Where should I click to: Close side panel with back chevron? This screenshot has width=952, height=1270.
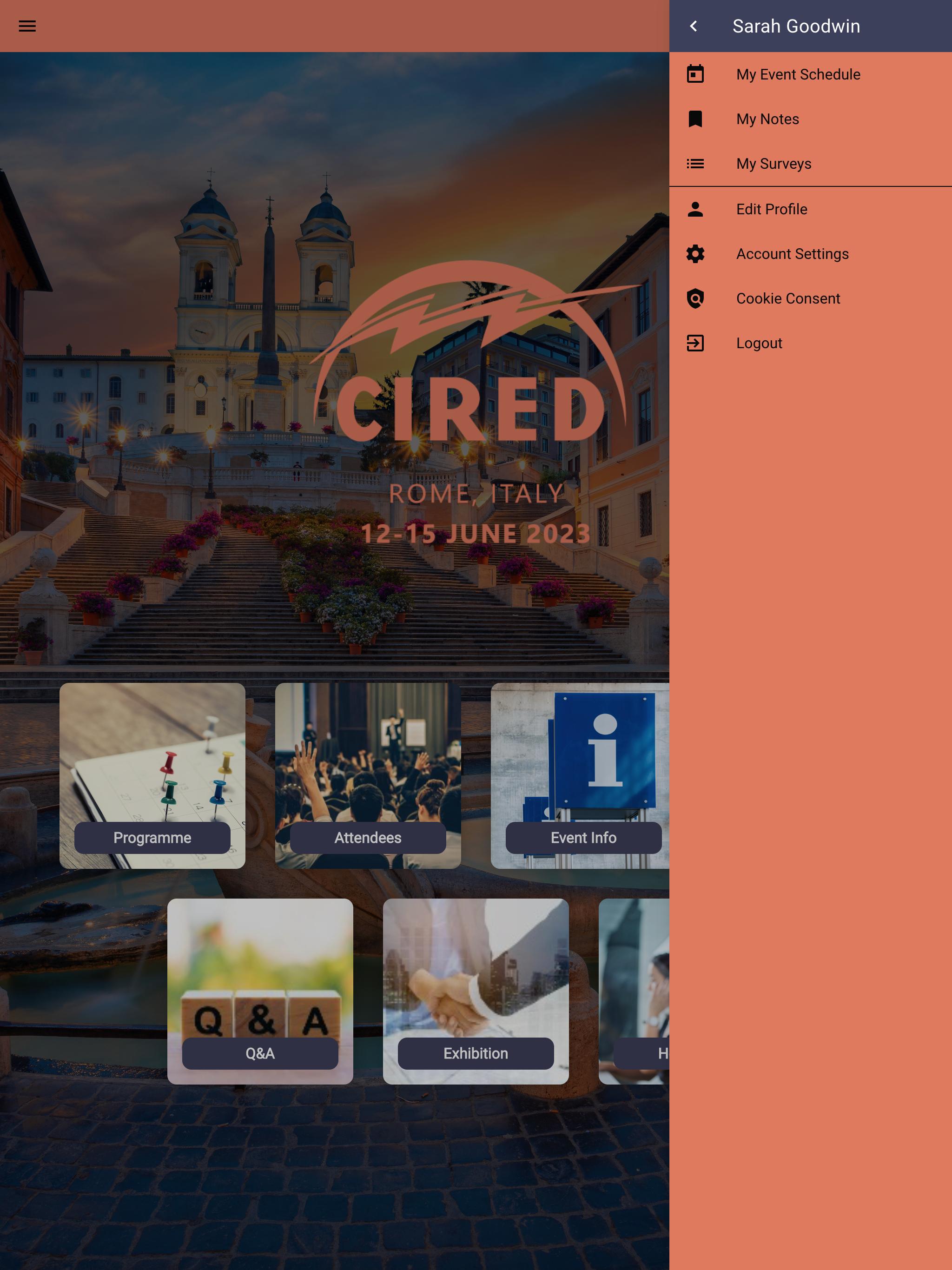(694, 26)
